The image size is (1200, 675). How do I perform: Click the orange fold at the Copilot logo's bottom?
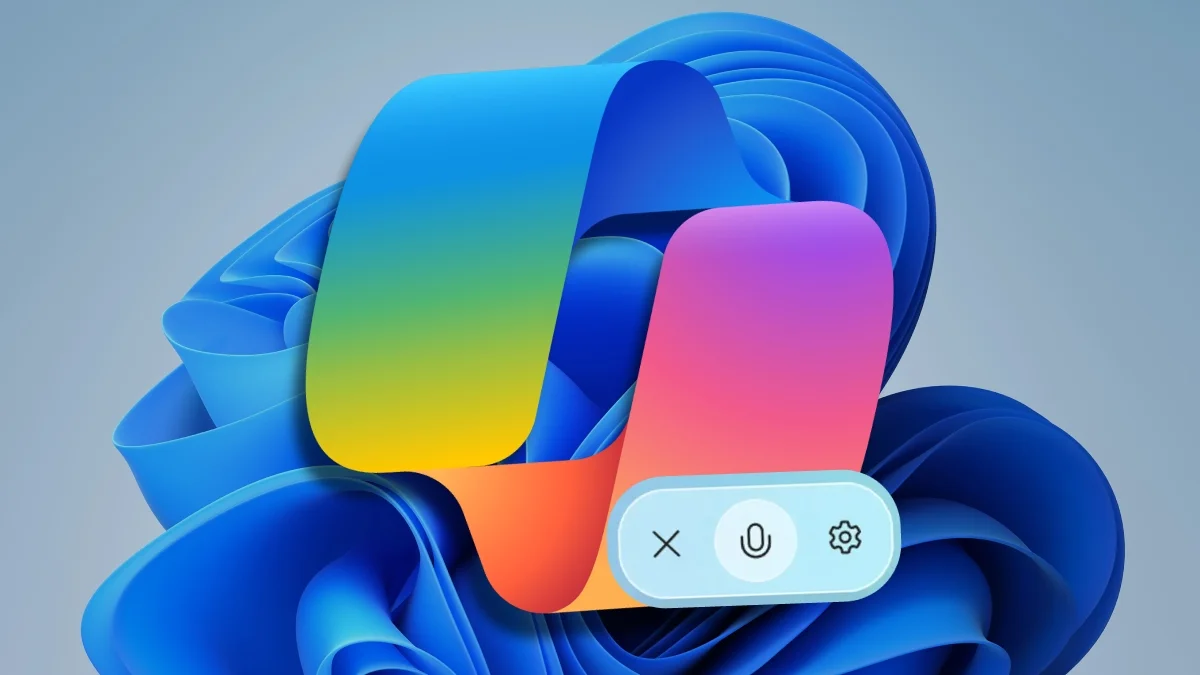tap(520, 520)
